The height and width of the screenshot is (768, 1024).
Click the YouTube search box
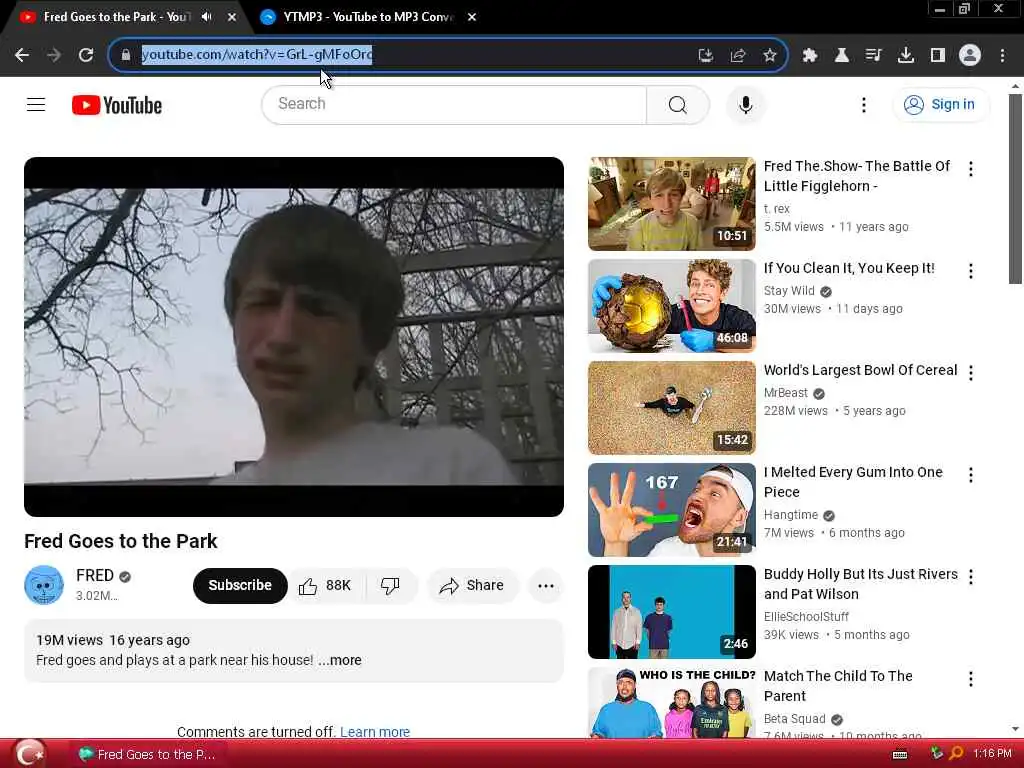coord(454,104)
